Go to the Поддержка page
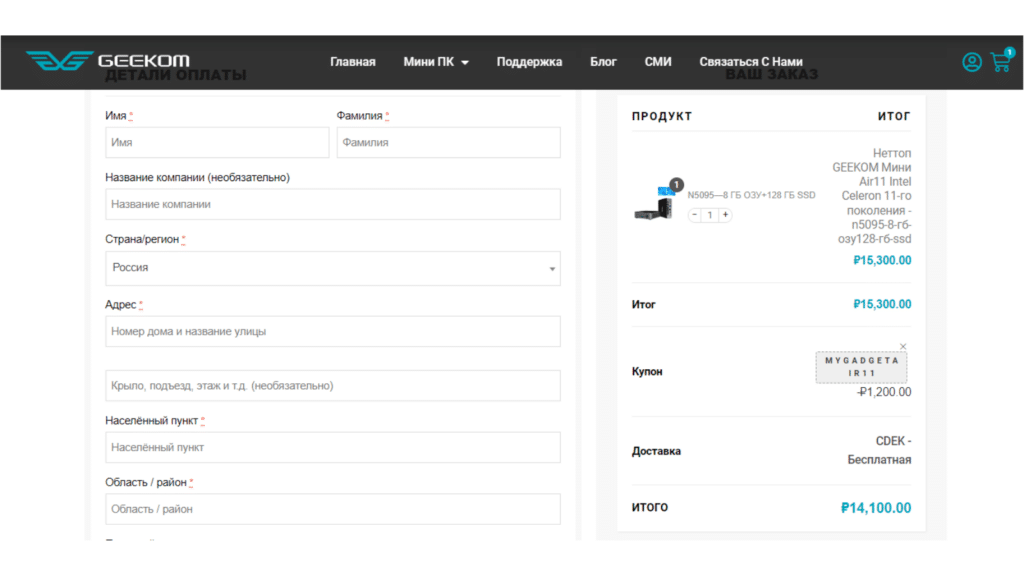 [x=529, y=62]
